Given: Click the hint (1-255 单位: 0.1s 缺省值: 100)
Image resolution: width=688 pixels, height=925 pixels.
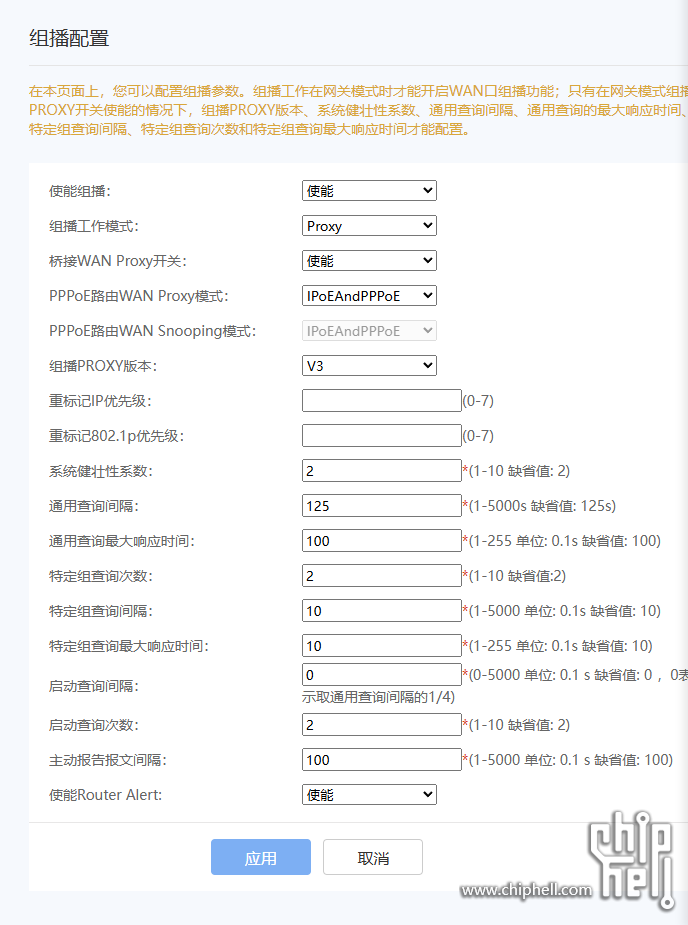Looking at the screenshot, I should pos(565,541).
